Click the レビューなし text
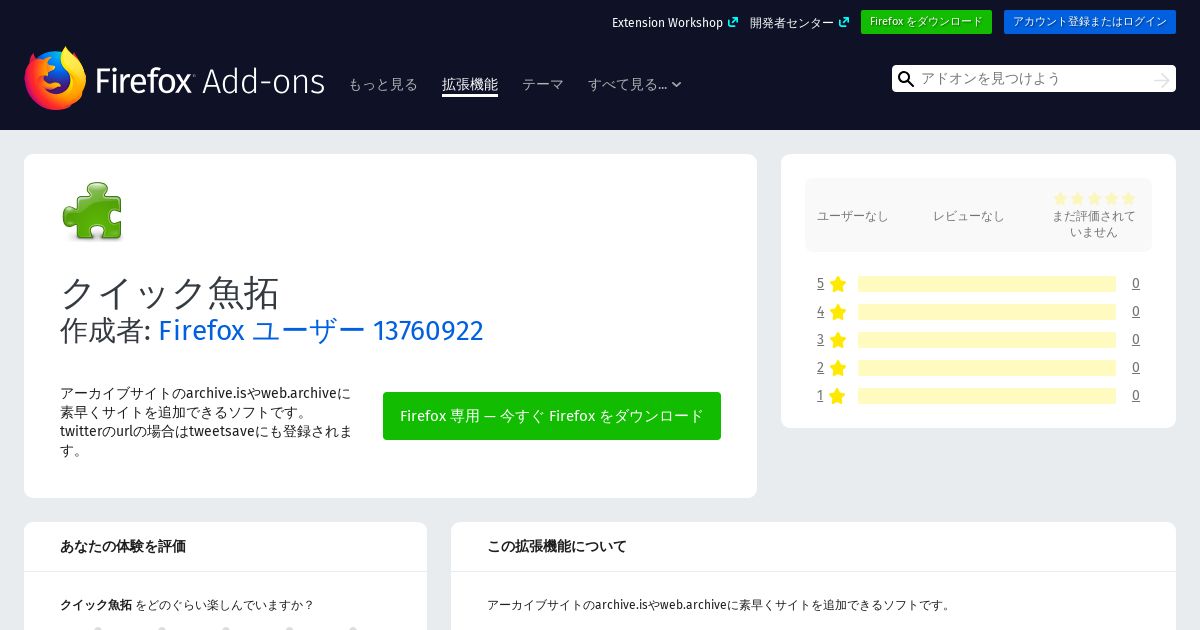The width and height of the screenshot is (1200, 630). tap(969, 216)
